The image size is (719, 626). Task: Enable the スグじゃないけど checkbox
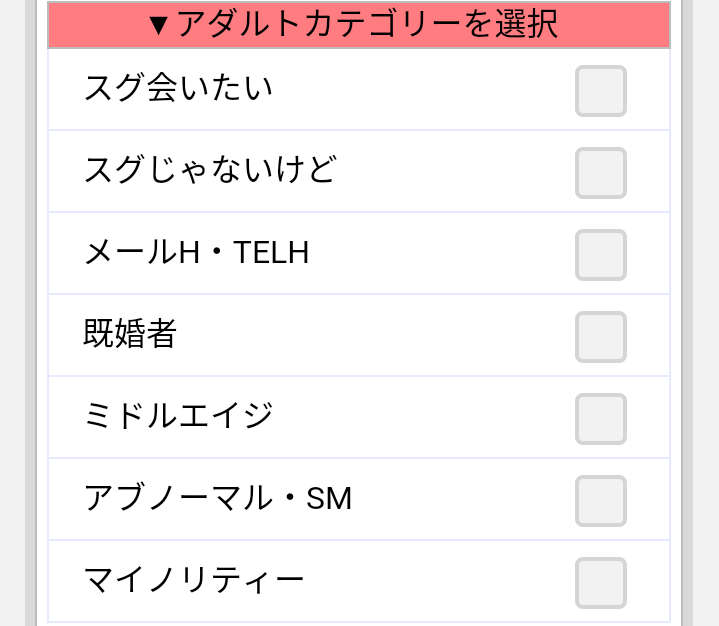(600, 173)
